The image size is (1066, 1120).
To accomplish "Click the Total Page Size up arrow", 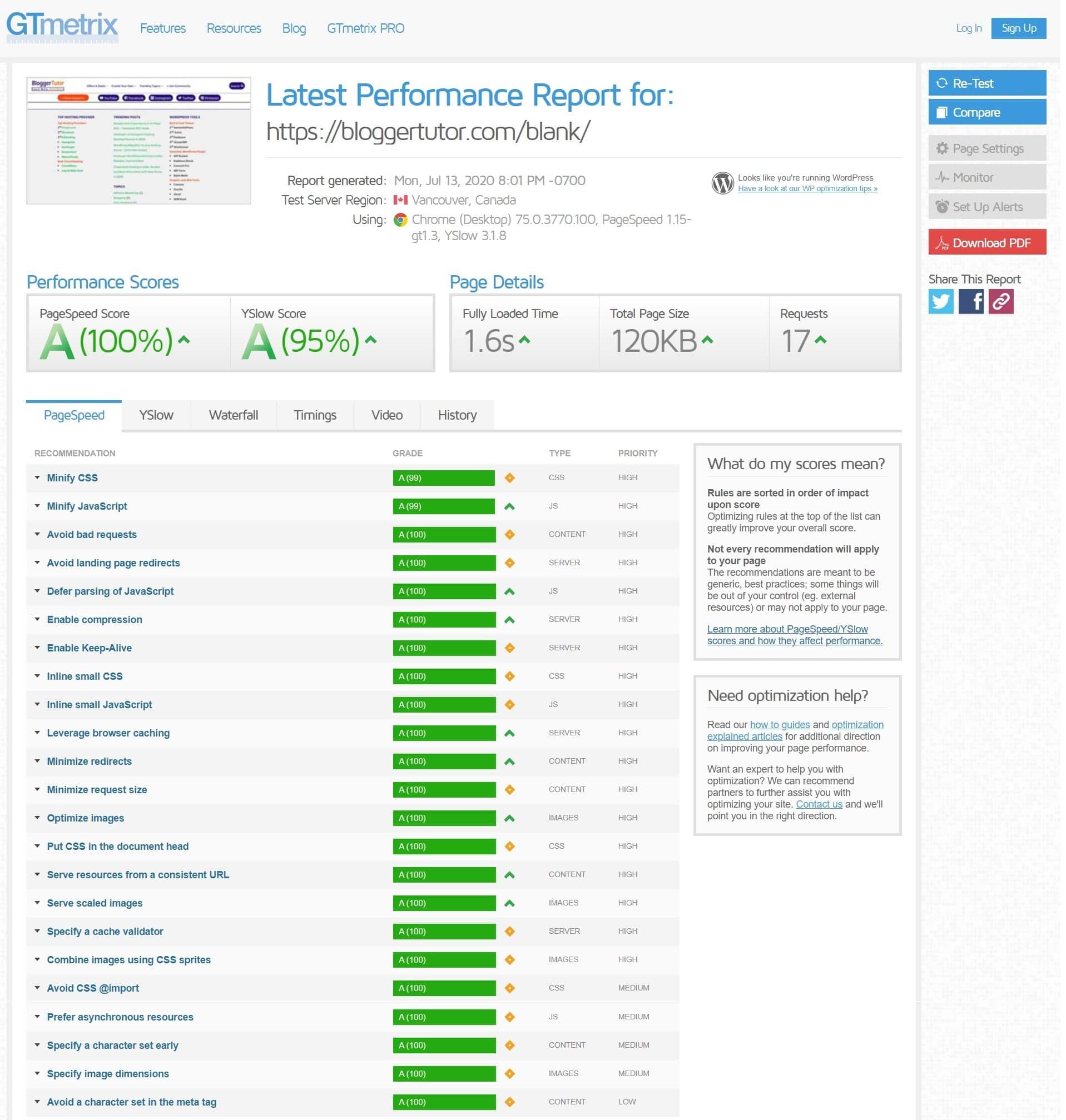I will 707,340.
